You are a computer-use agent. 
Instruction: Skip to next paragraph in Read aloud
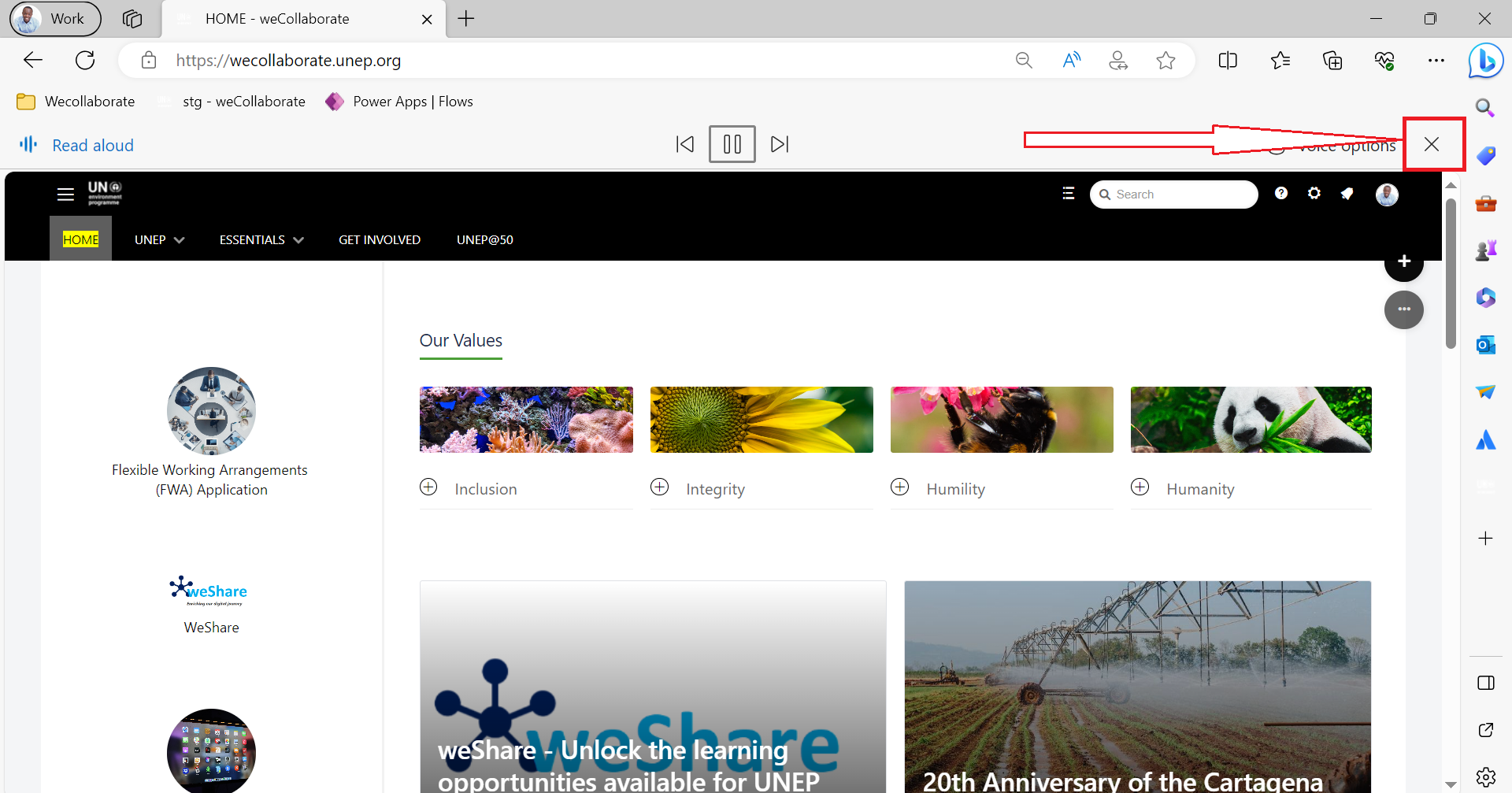click(780, 144)
